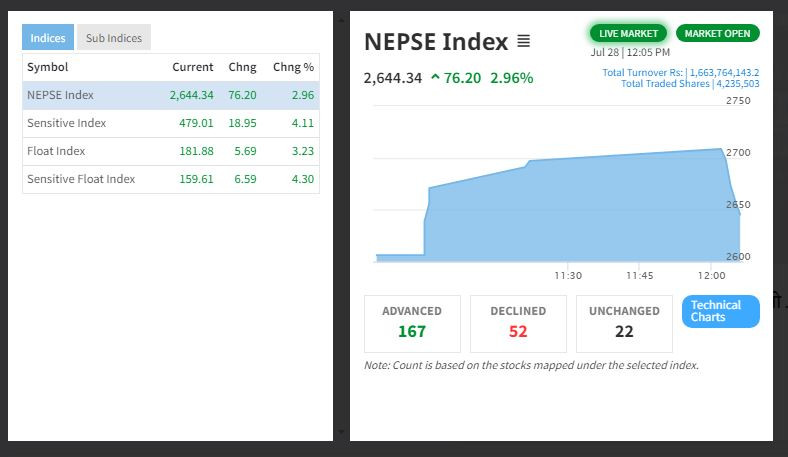
Task: Click Sensitive Index current value 479.01
Action: [x=196, y=123]
